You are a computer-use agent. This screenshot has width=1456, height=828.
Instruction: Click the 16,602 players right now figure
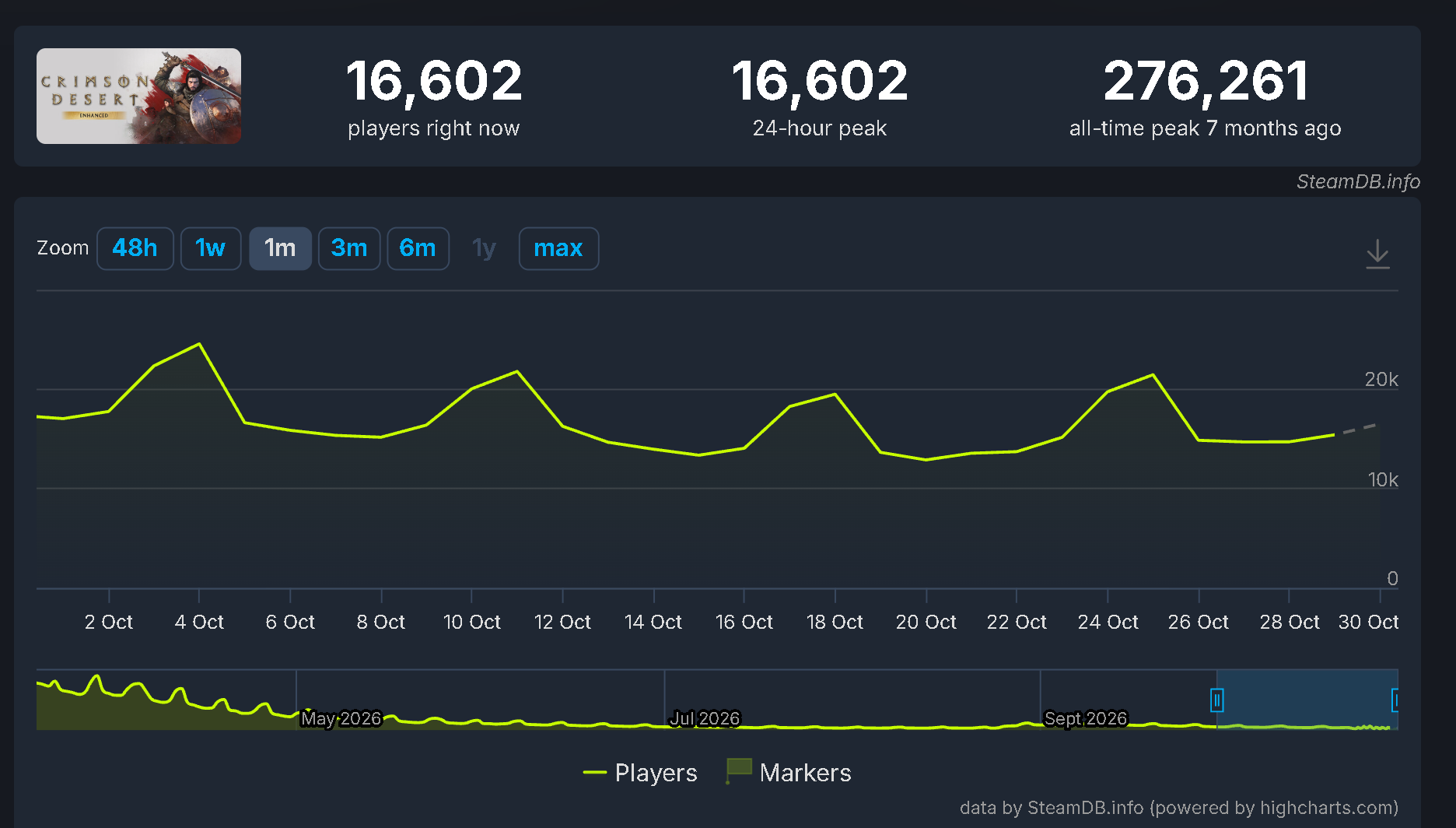coord(434,81)
